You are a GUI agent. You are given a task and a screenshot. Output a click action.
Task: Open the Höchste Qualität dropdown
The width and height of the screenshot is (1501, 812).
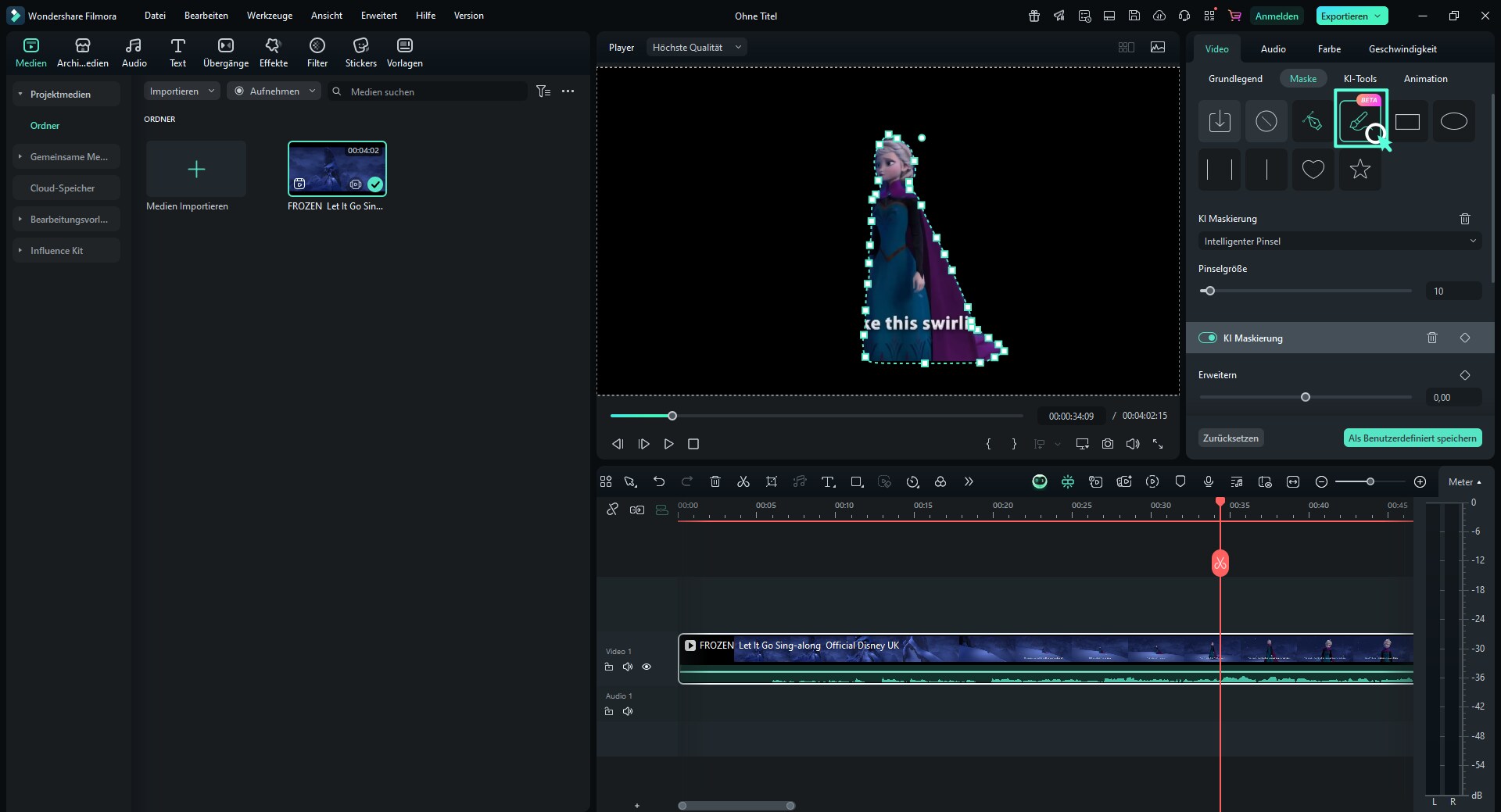(x=697, y=48)
